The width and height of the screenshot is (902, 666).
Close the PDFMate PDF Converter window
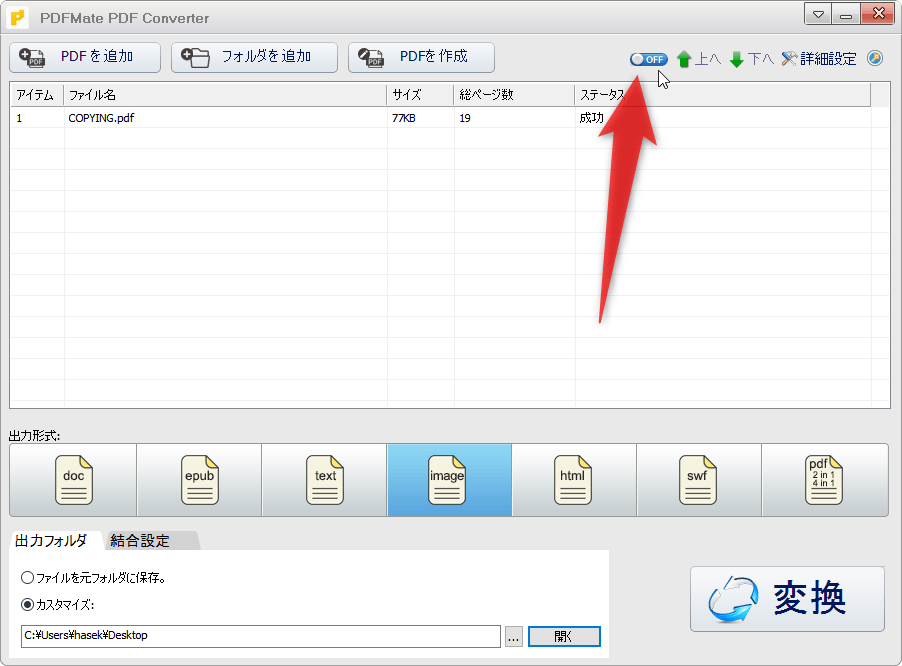click(x=878, y=14)
